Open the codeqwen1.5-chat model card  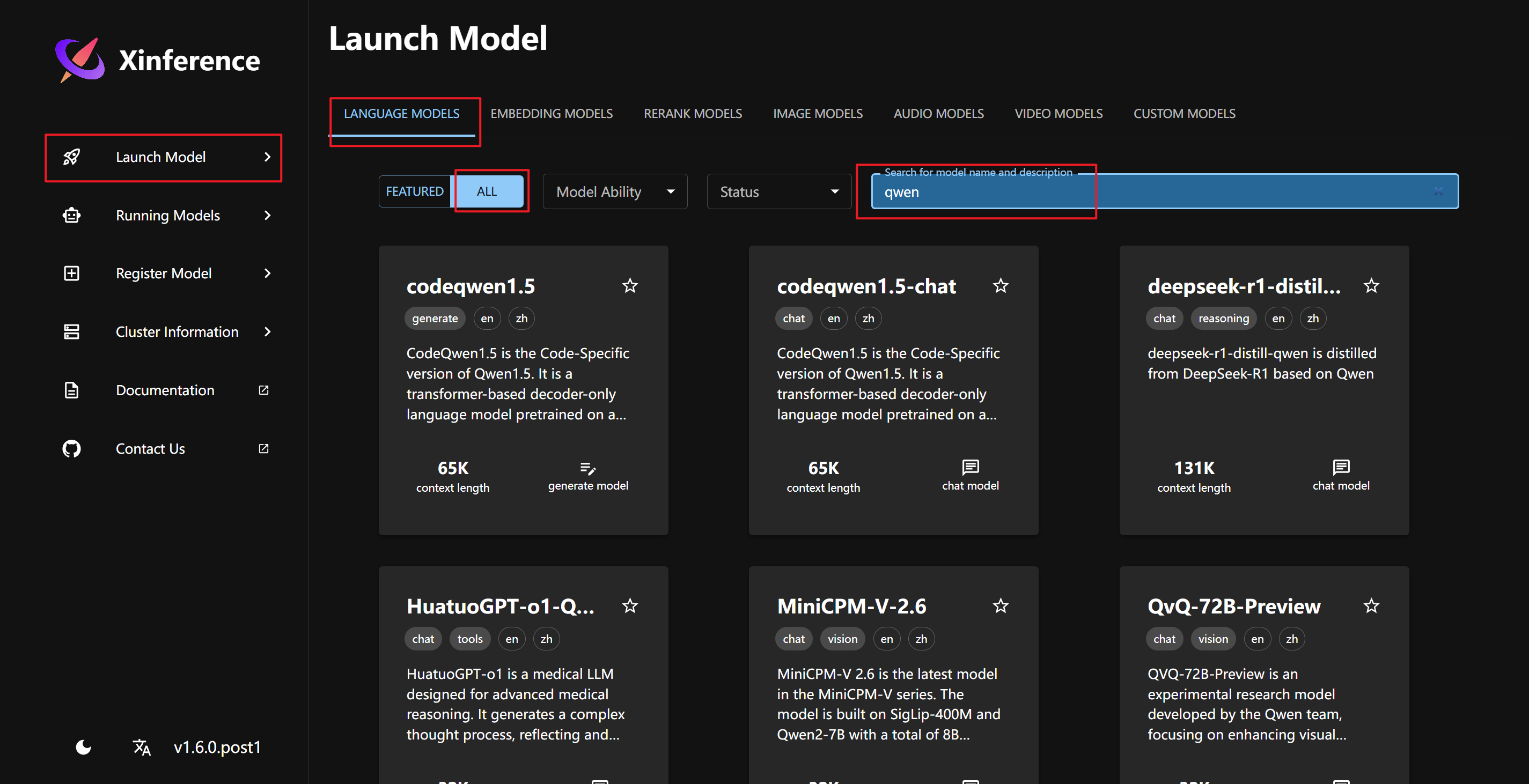pyautogui.click(x=893, y=390)
